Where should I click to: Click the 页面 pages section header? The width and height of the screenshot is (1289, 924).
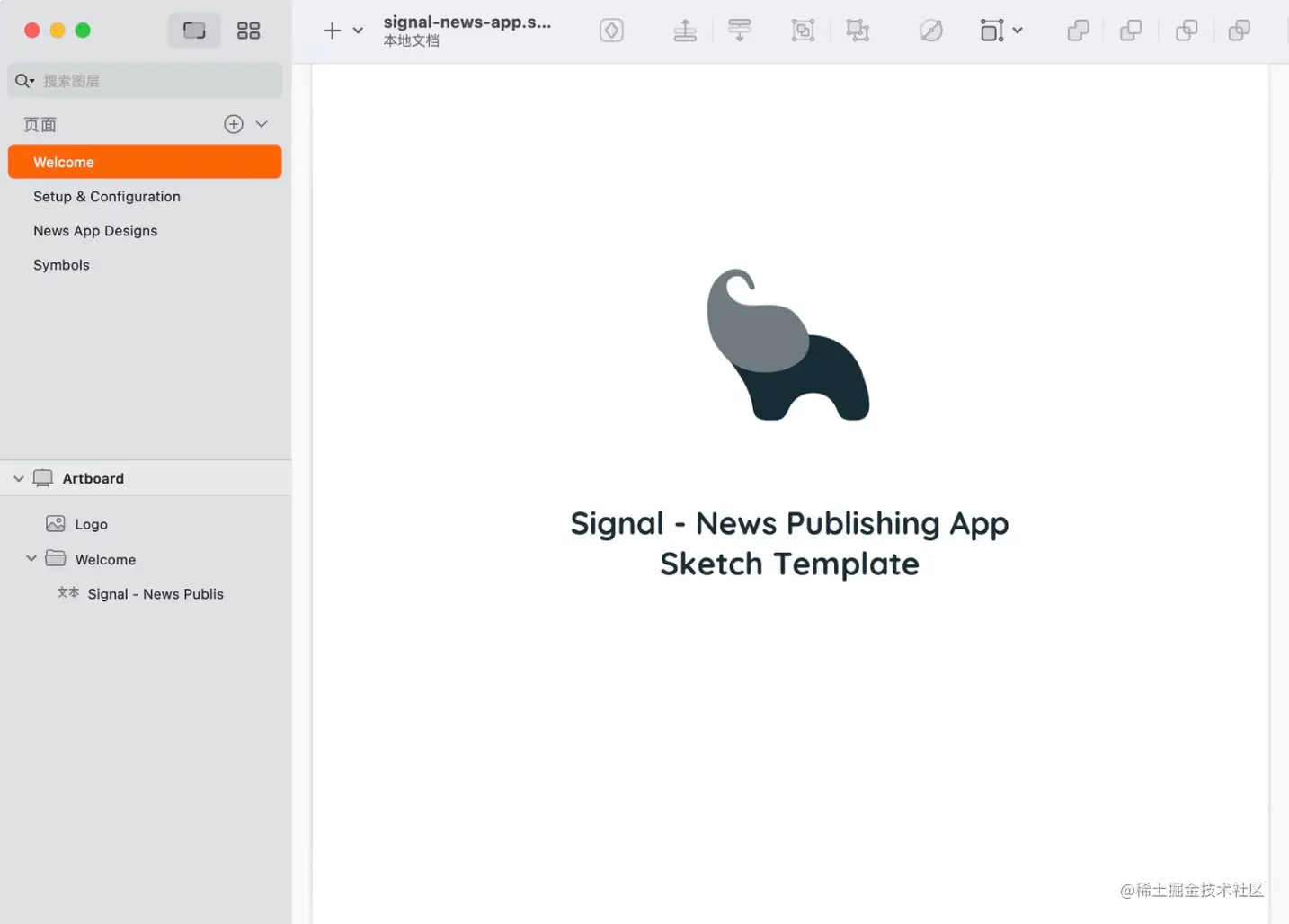click(x=40, y=125)
